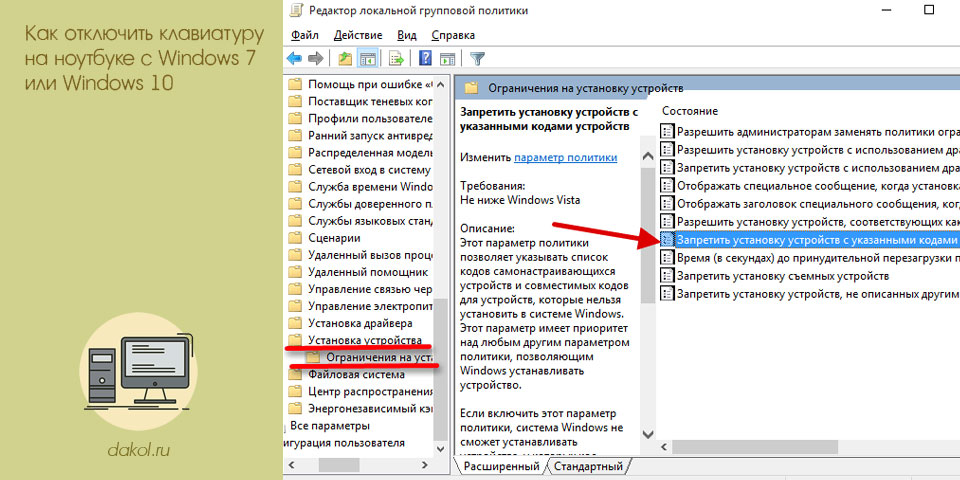This screenshot has width=960, height=480.
Task: Select 'Удаленный вызов проце' tree folder
Action: [x=370, y=255]
